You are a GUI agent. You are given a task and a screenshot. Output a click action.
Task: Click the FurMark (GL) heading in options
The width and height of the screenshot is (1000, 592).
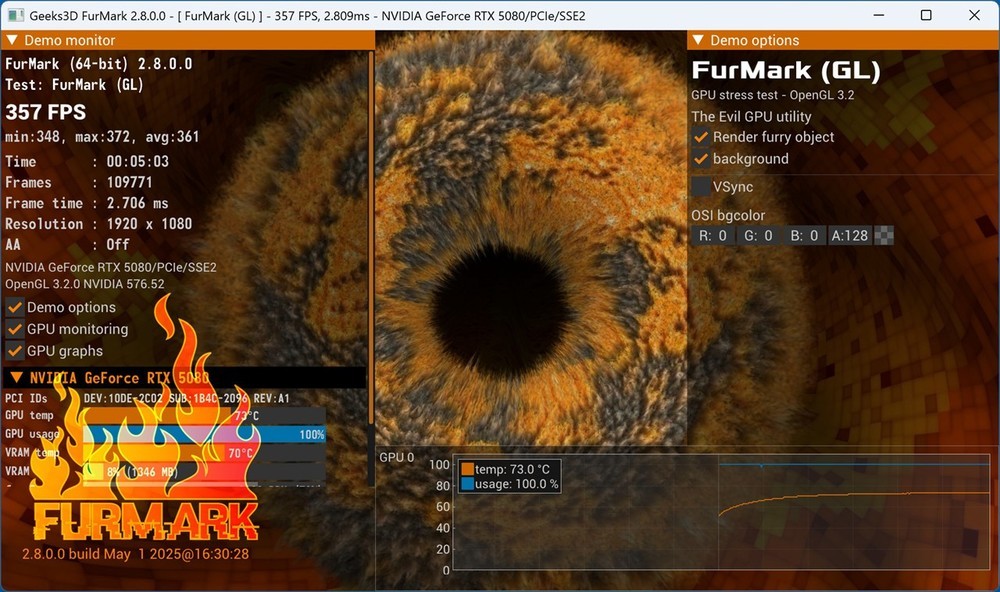[786, 70]
